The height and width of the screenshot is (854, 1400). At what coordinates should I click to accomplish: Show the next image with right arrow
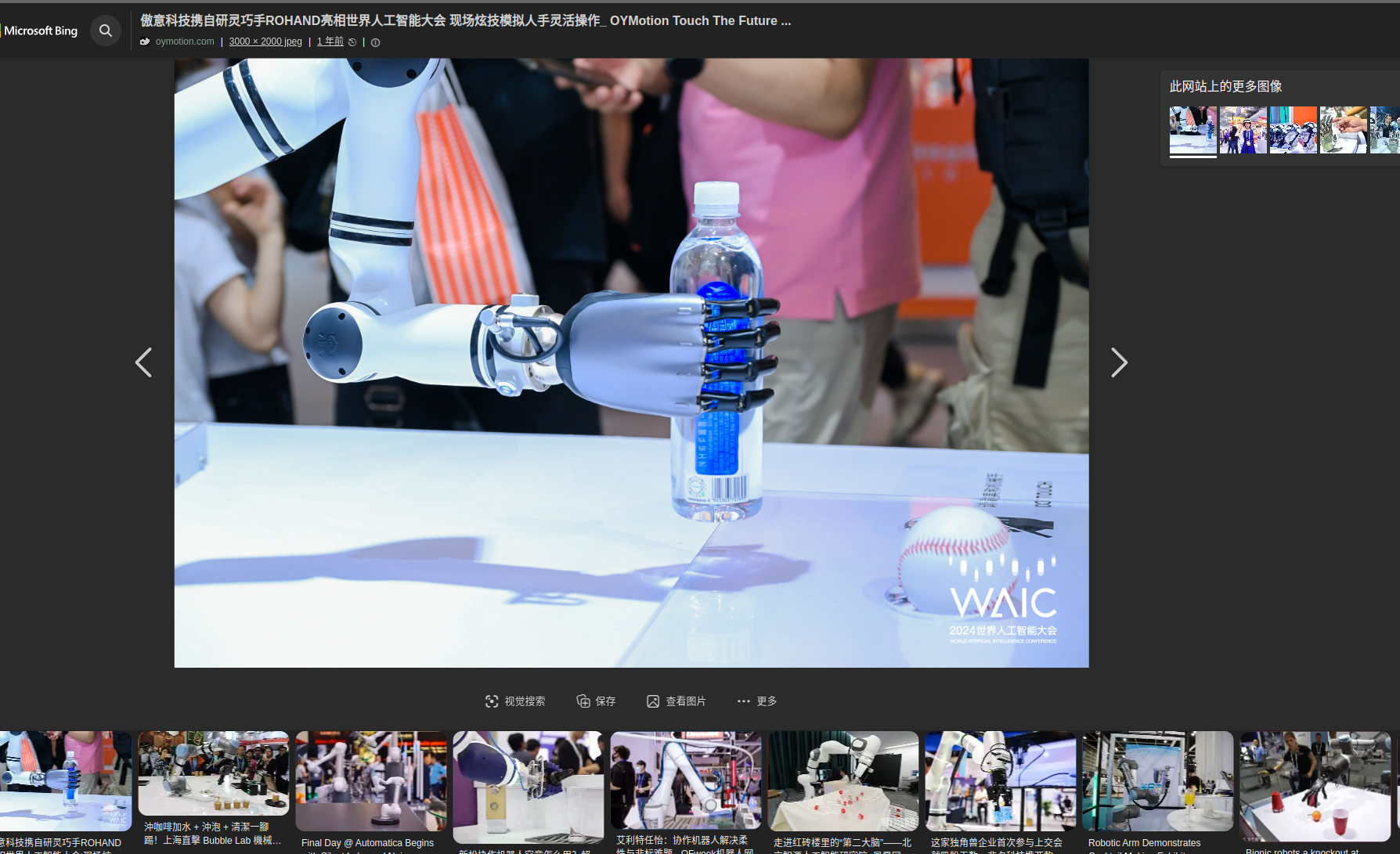(1119, 362)
